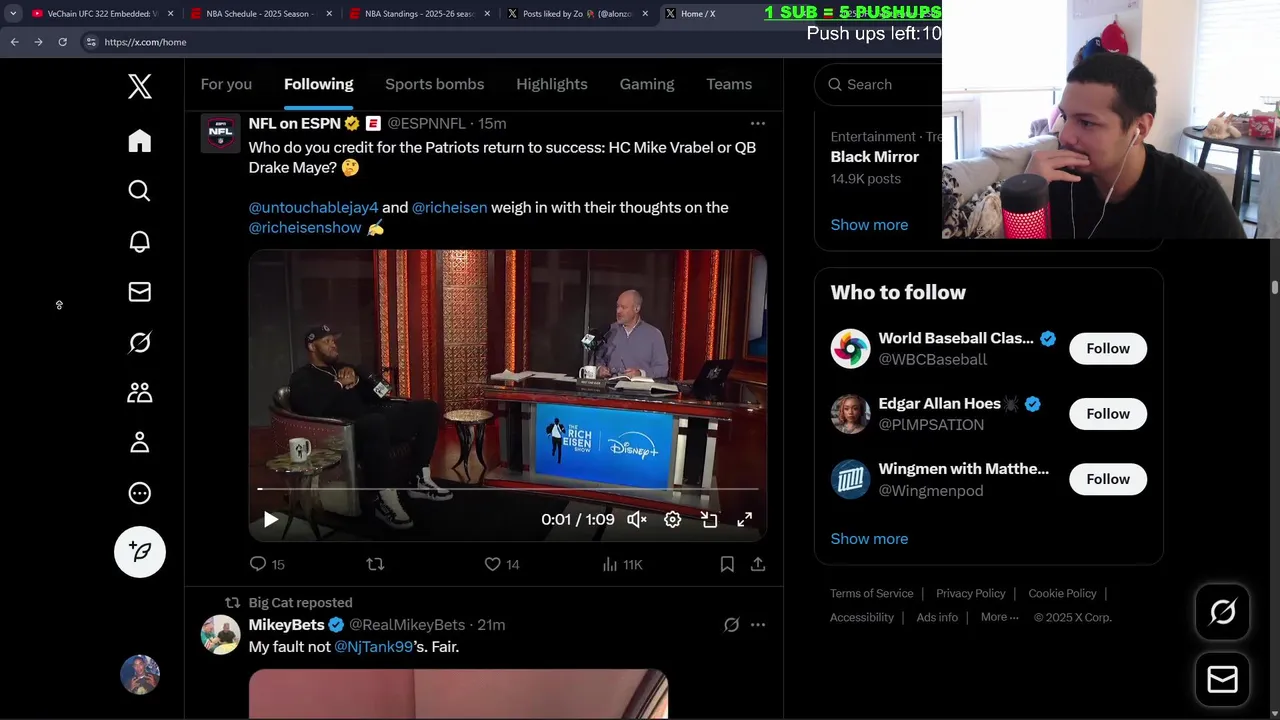Play the Rich Eisen Show video
Image resolution: width=1280 pixels, height=720 pixels.
click(x=271, y=520)
